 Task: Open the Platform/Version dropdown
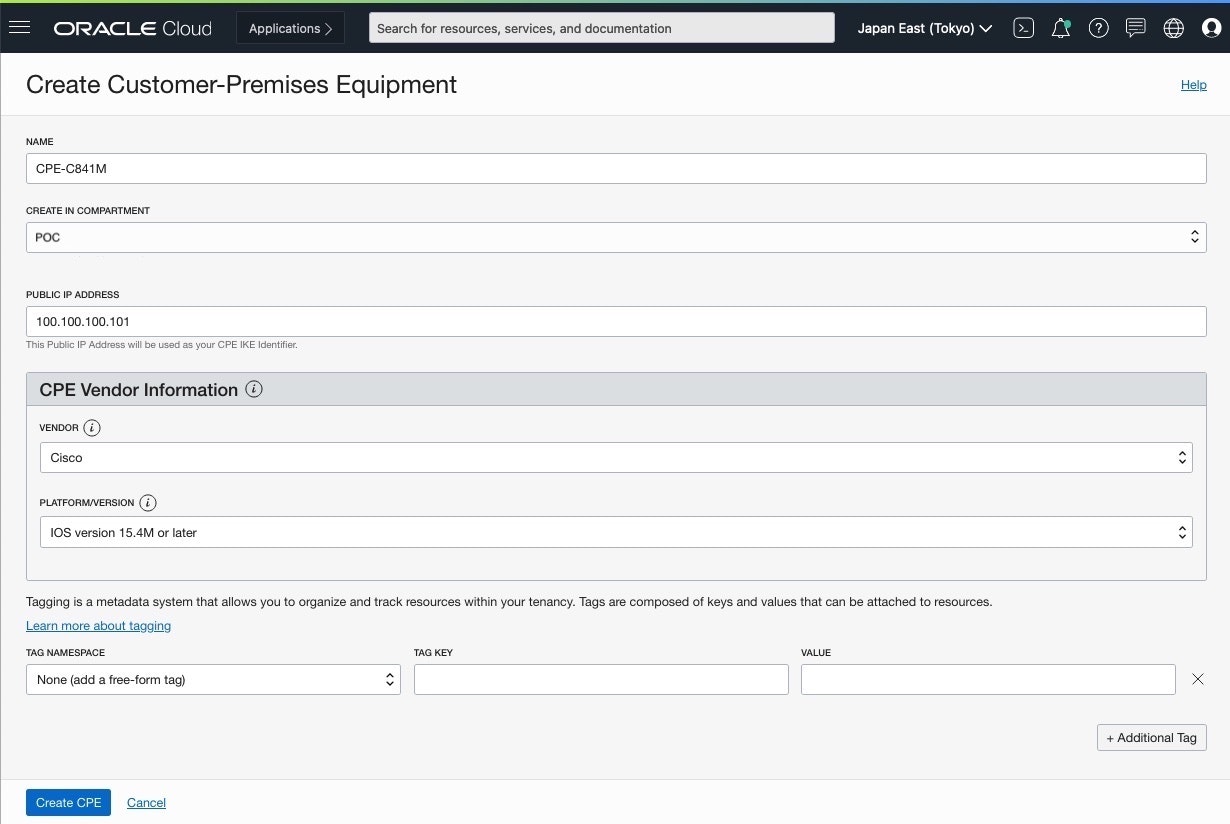[616, 532]
